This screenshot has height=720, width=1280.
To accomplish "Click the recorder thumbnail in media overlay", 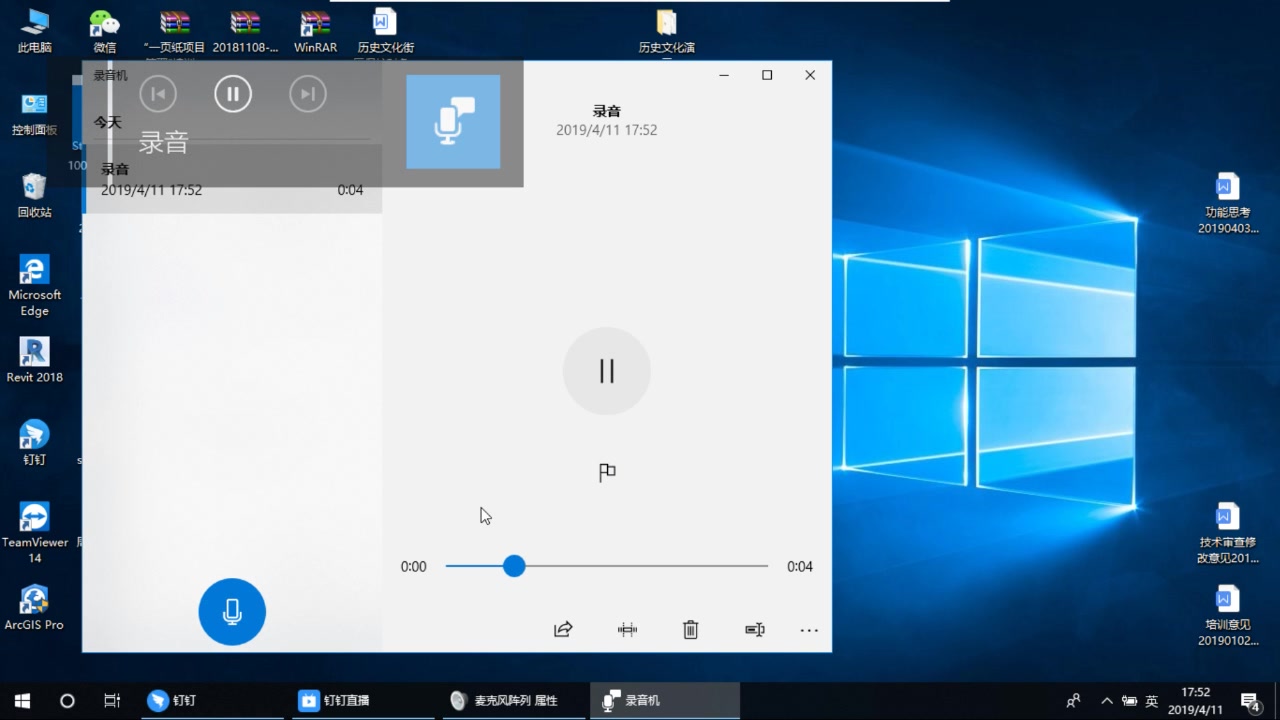I will tap(453, 122).
